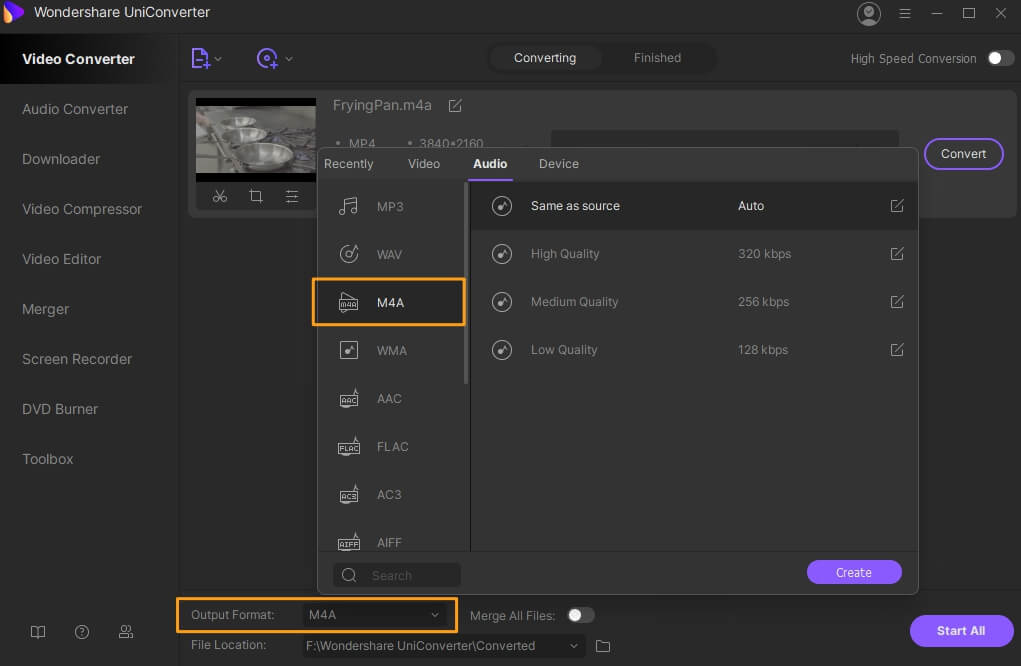This screenshot has width=1021, height=666.
Task: Select the 128 kbps Low Quality row
Action: click(694, 350)
